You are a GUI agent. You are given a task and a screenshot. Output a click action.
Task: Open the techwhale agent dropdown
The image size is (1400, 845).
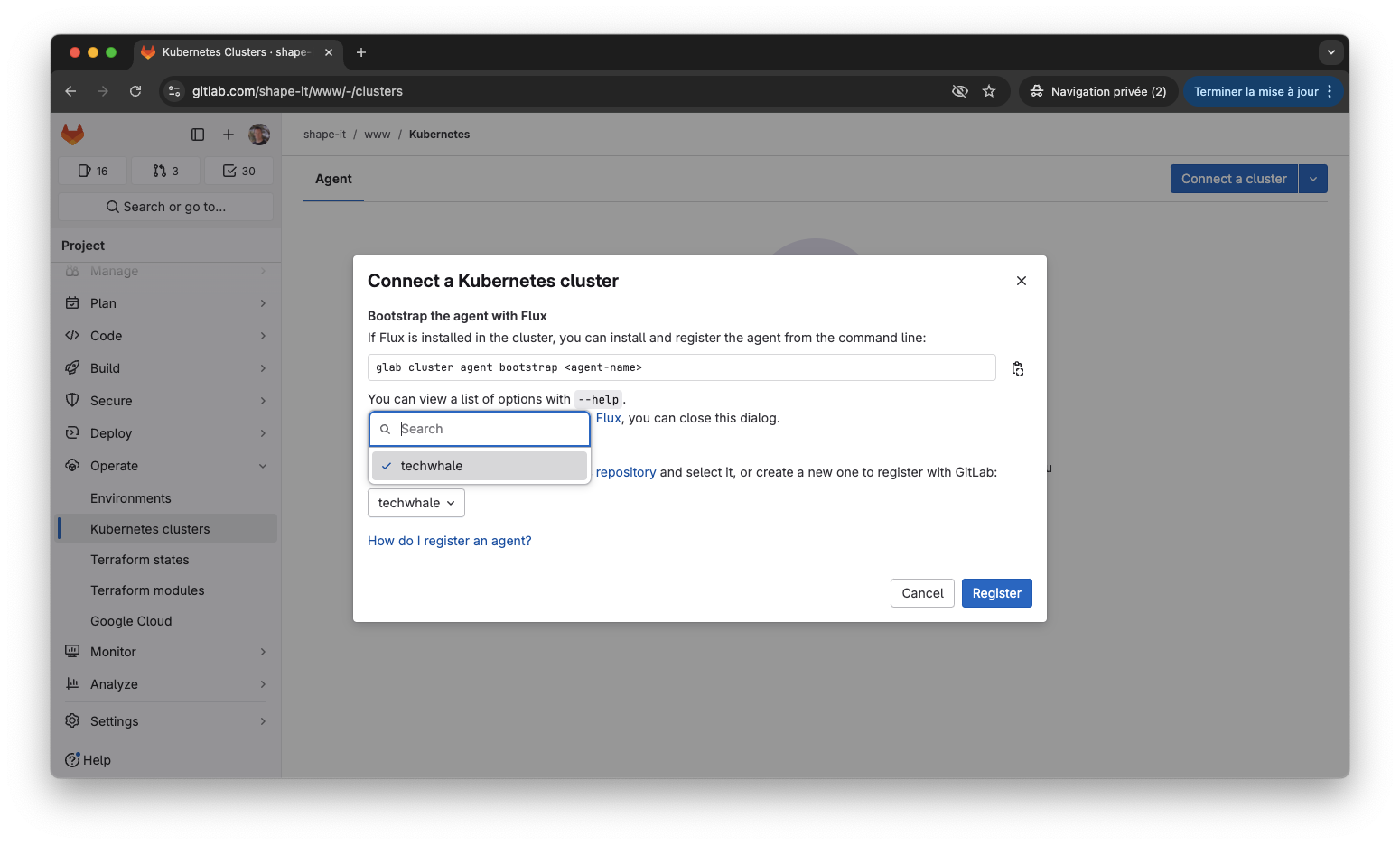pos(416,503)
